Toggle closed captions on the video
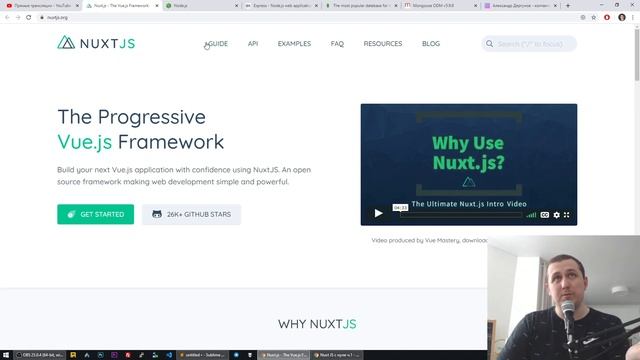Image resolution: width=640 pixels, height=360 pixels. tap(544, 215)
